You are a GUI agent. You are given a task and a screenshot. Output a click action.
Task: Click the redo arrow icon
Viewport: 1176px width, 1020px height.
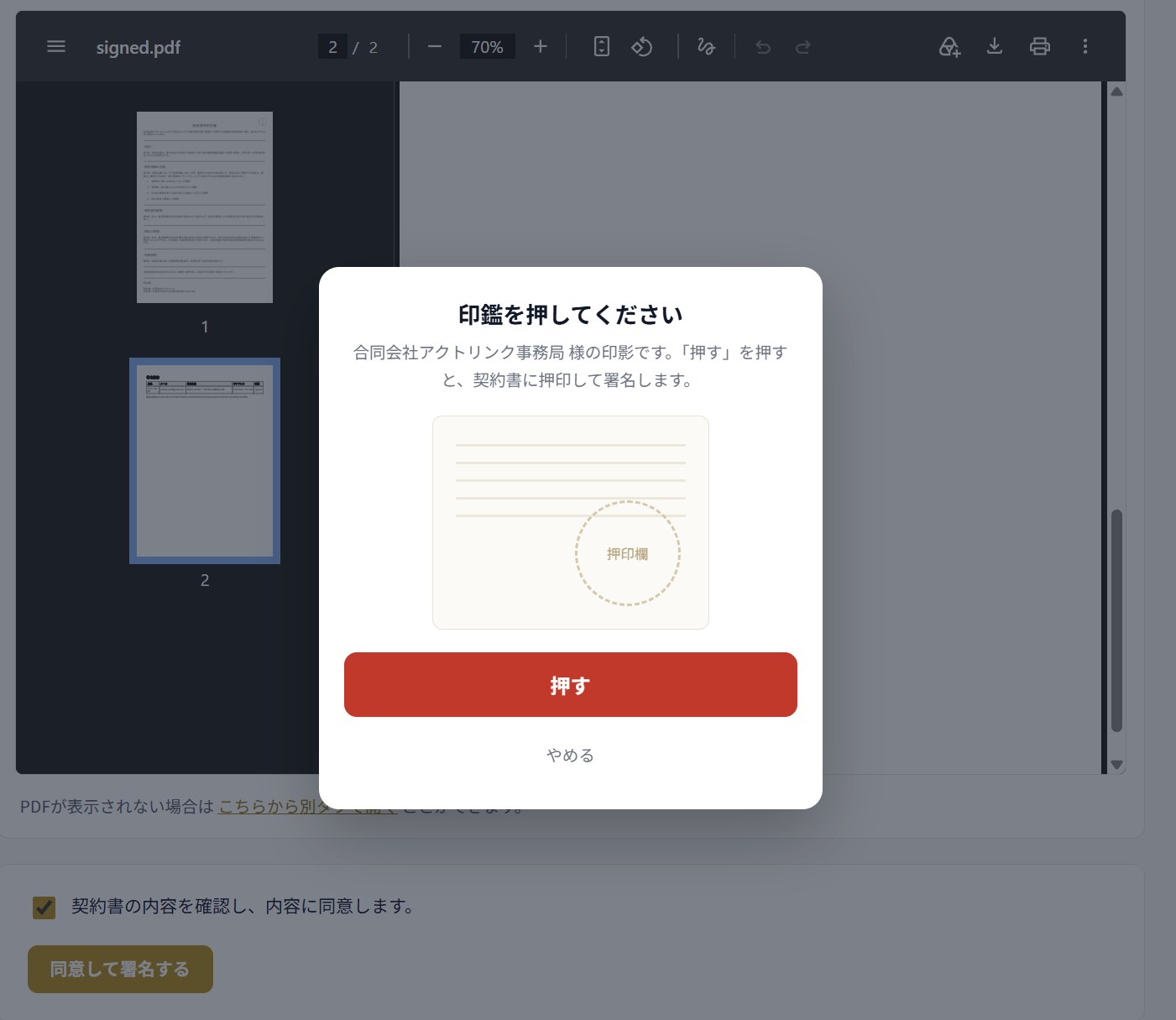point(803,47)
